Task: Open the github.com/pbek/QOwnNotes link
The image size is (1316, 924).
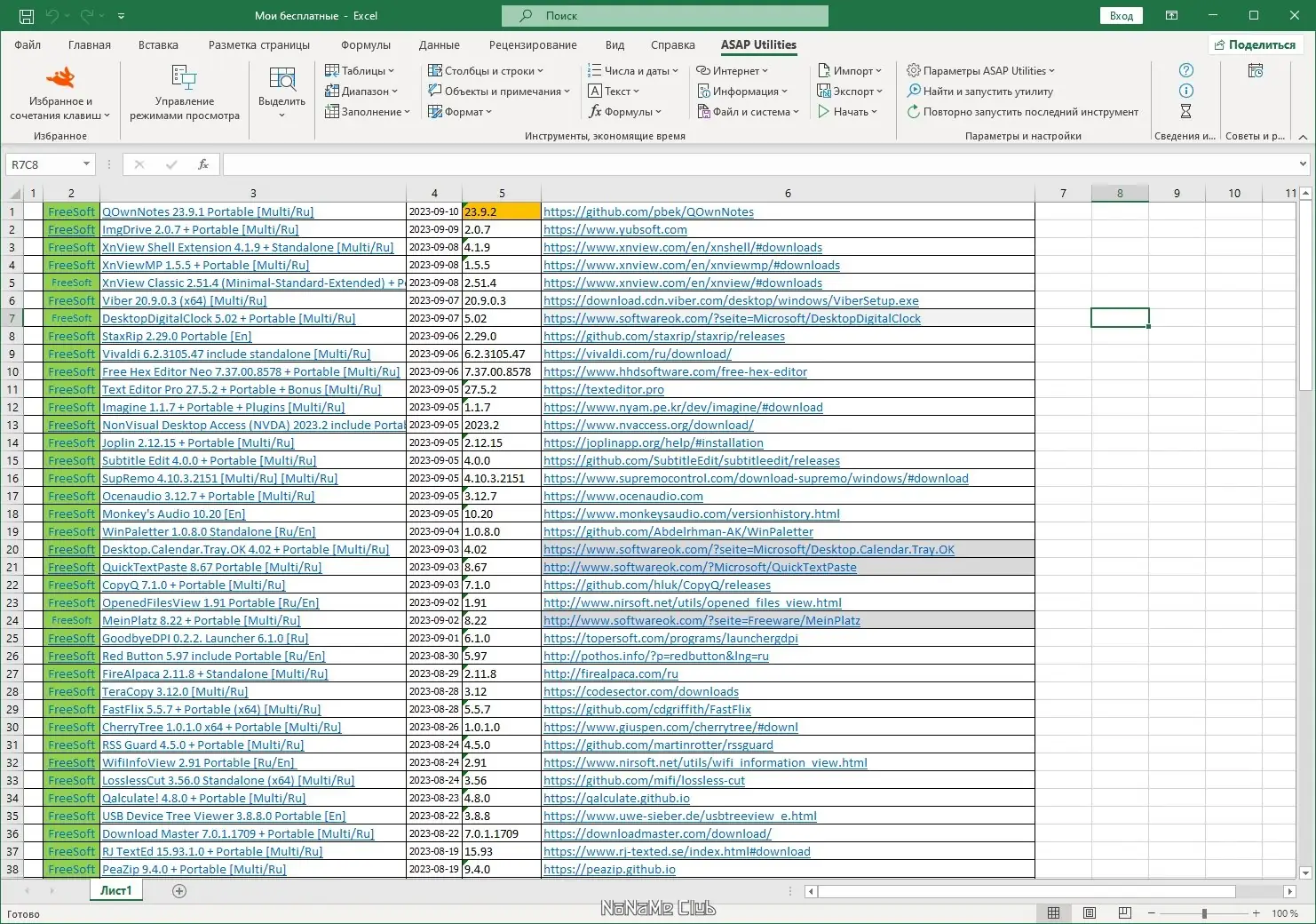Action: pos(648,211)
